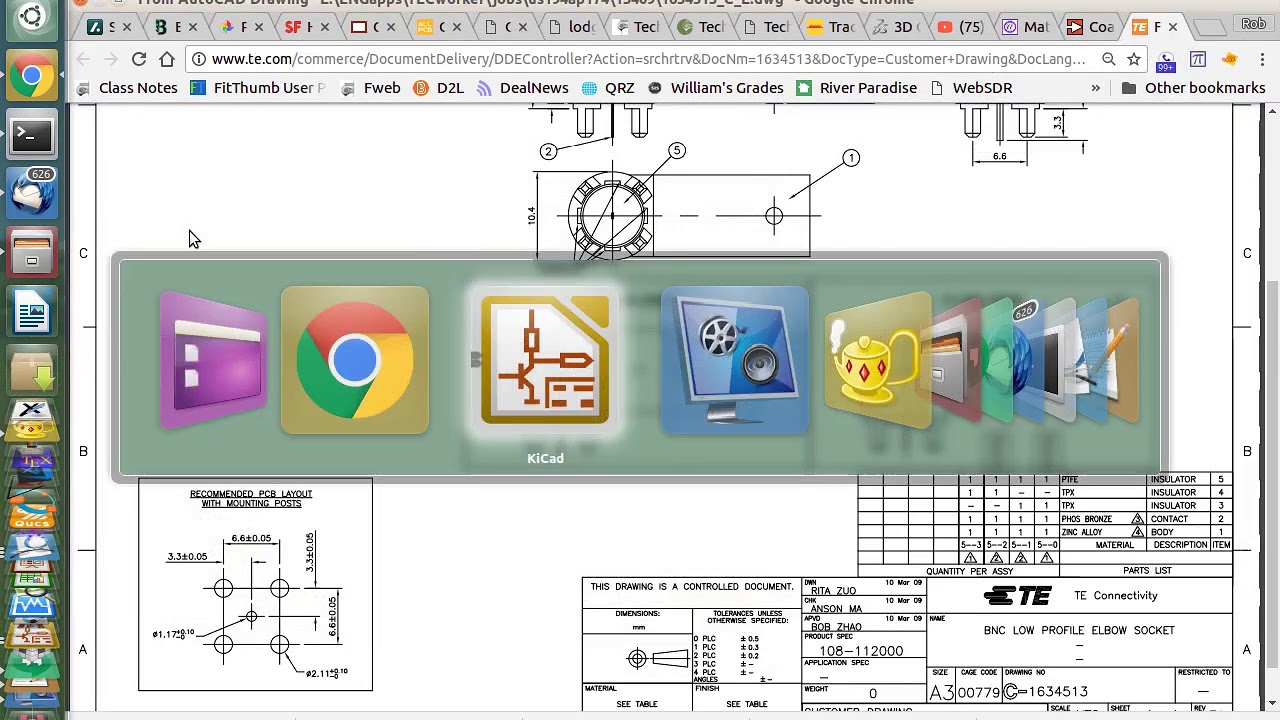Switch to the lodg tab
This screenshot has height=720, width=1280.
coord(570,27)
